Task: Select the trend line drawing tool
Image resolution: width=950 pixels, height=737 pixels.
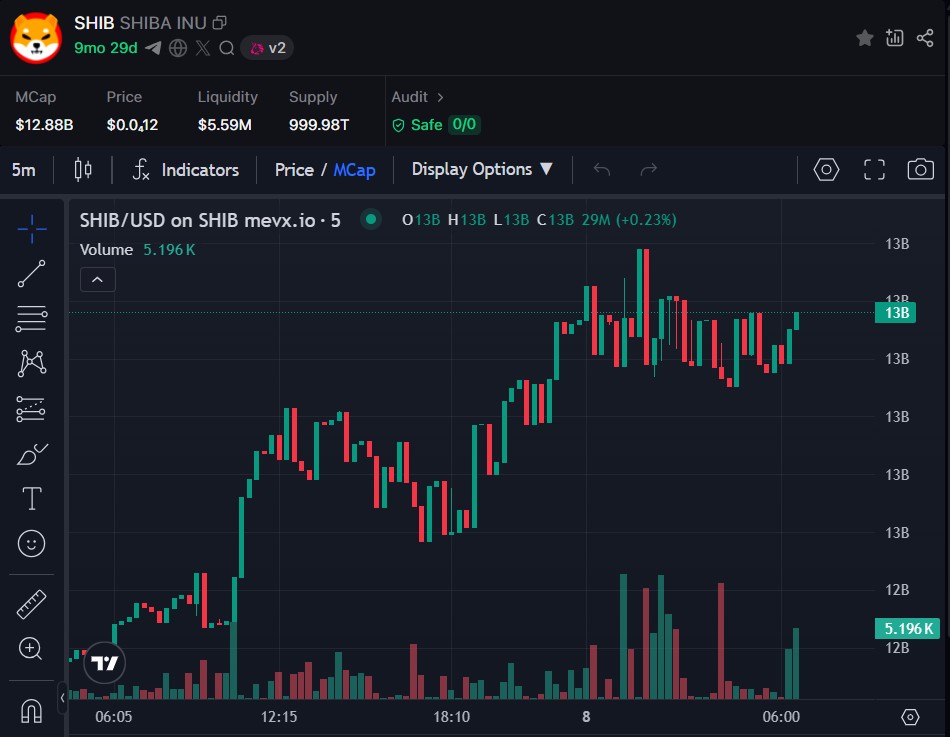Action: [x=32, y=274]
